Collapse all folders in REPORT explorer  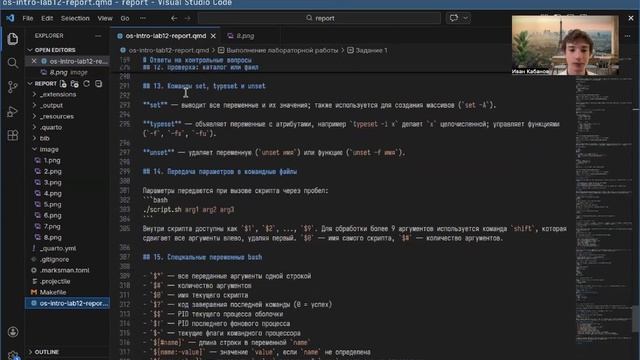tap(98, 84)
